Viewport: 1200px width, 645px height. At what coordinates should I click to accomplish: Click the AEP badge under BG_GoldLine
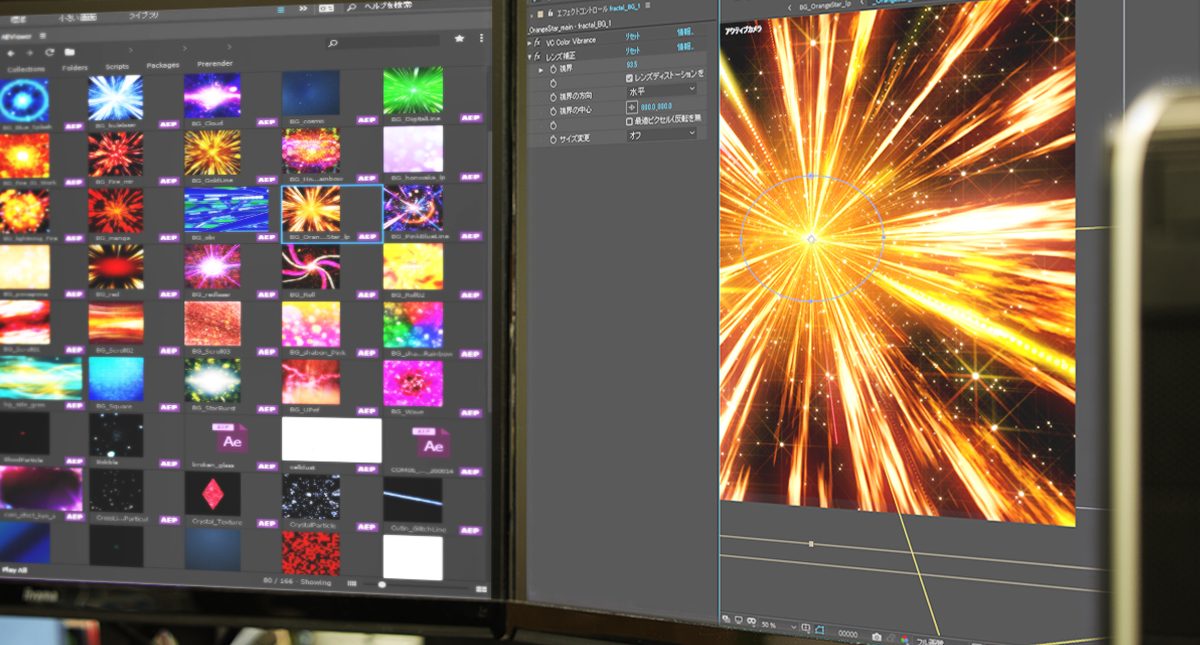pos(266,181)
